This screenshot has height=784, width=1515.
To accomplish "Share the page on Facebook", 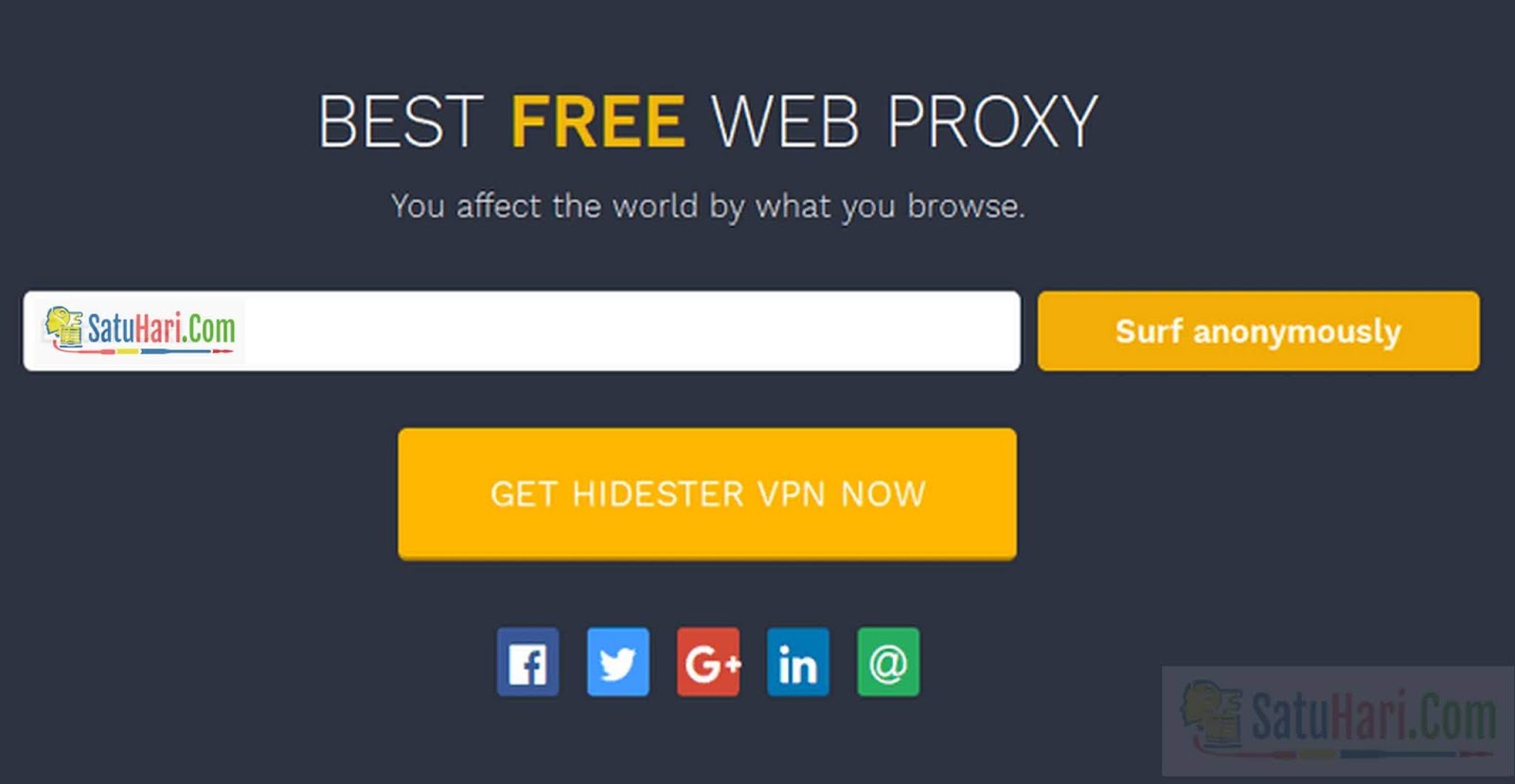I will coord(527,662).
